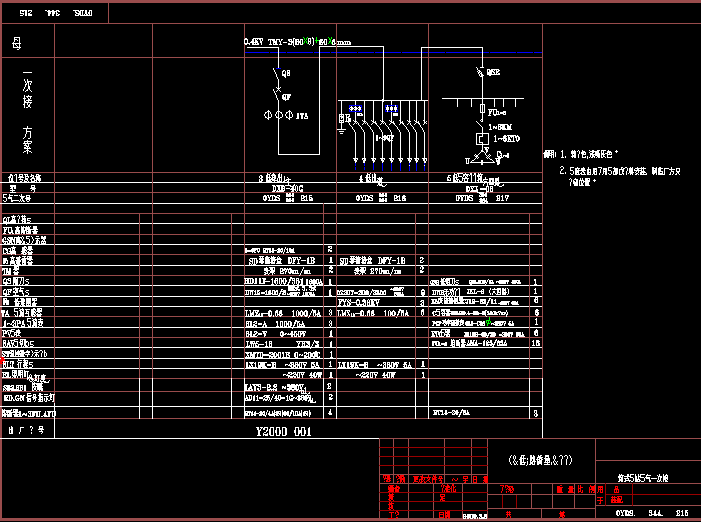Screen dimensions: 701x522
Task: Select the "LW5-16 YH3/3" switch entry
Action: click(x=282, y=344)
